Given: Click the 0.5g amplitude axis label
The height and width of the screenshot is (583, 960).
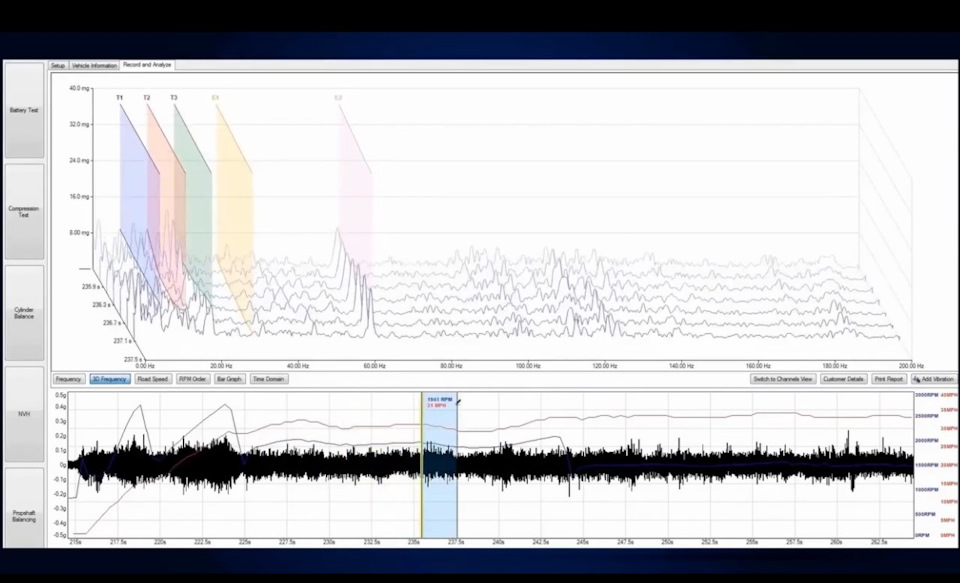Looking at the screenshot, I should pyautogui.click(x=61, y=395).
